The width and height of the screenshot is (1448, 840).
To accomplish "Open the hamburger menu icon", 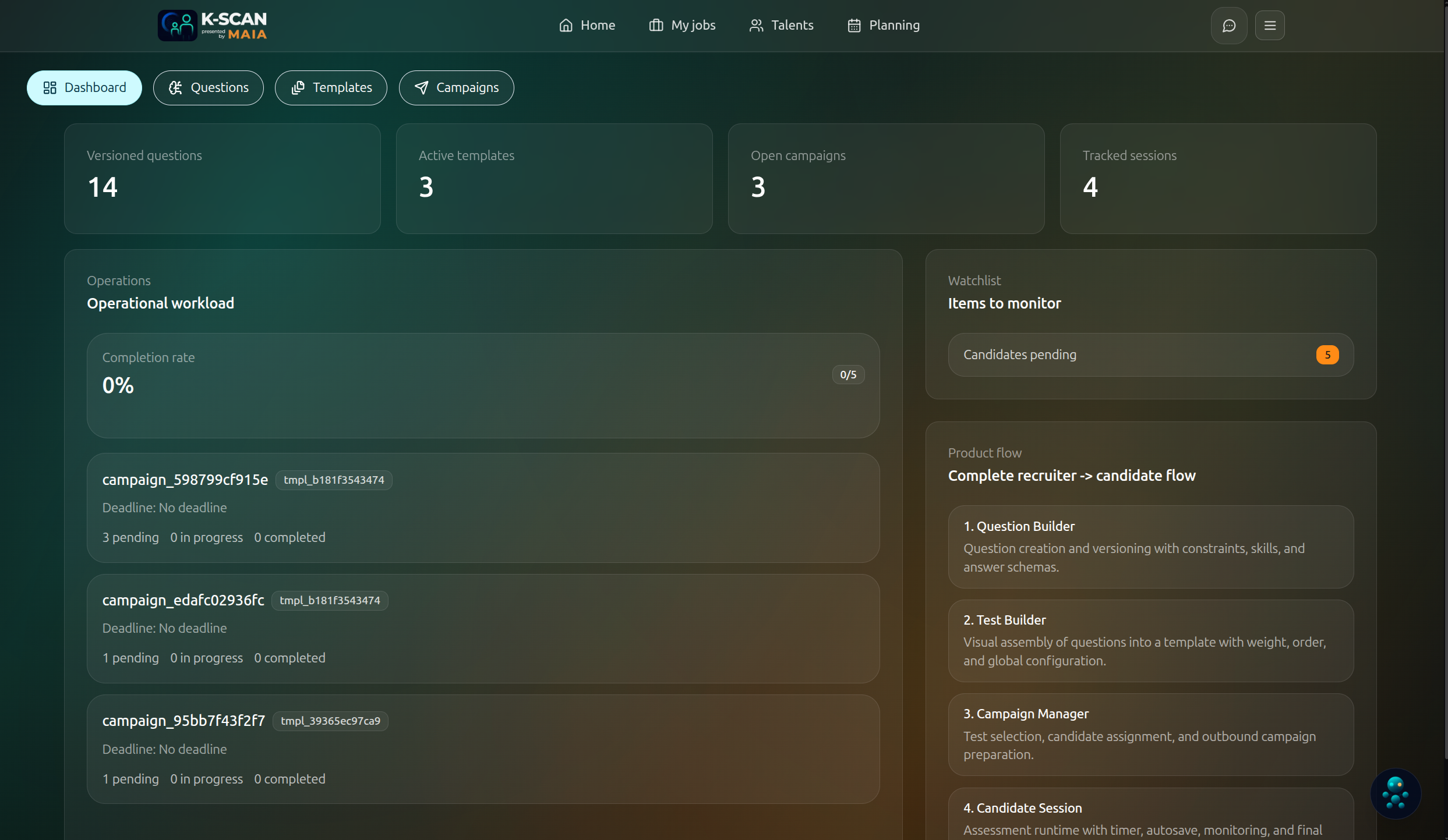I will tap(1270, 26).
